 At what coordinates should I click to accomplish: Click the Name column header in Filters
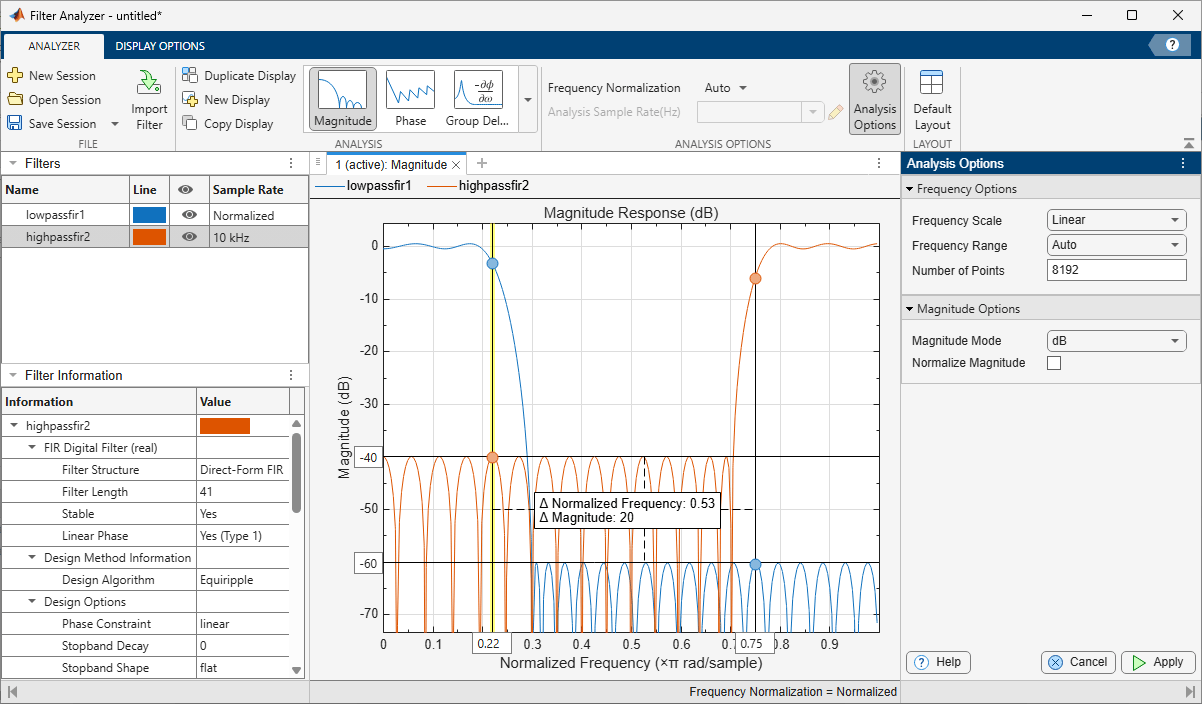65,189
